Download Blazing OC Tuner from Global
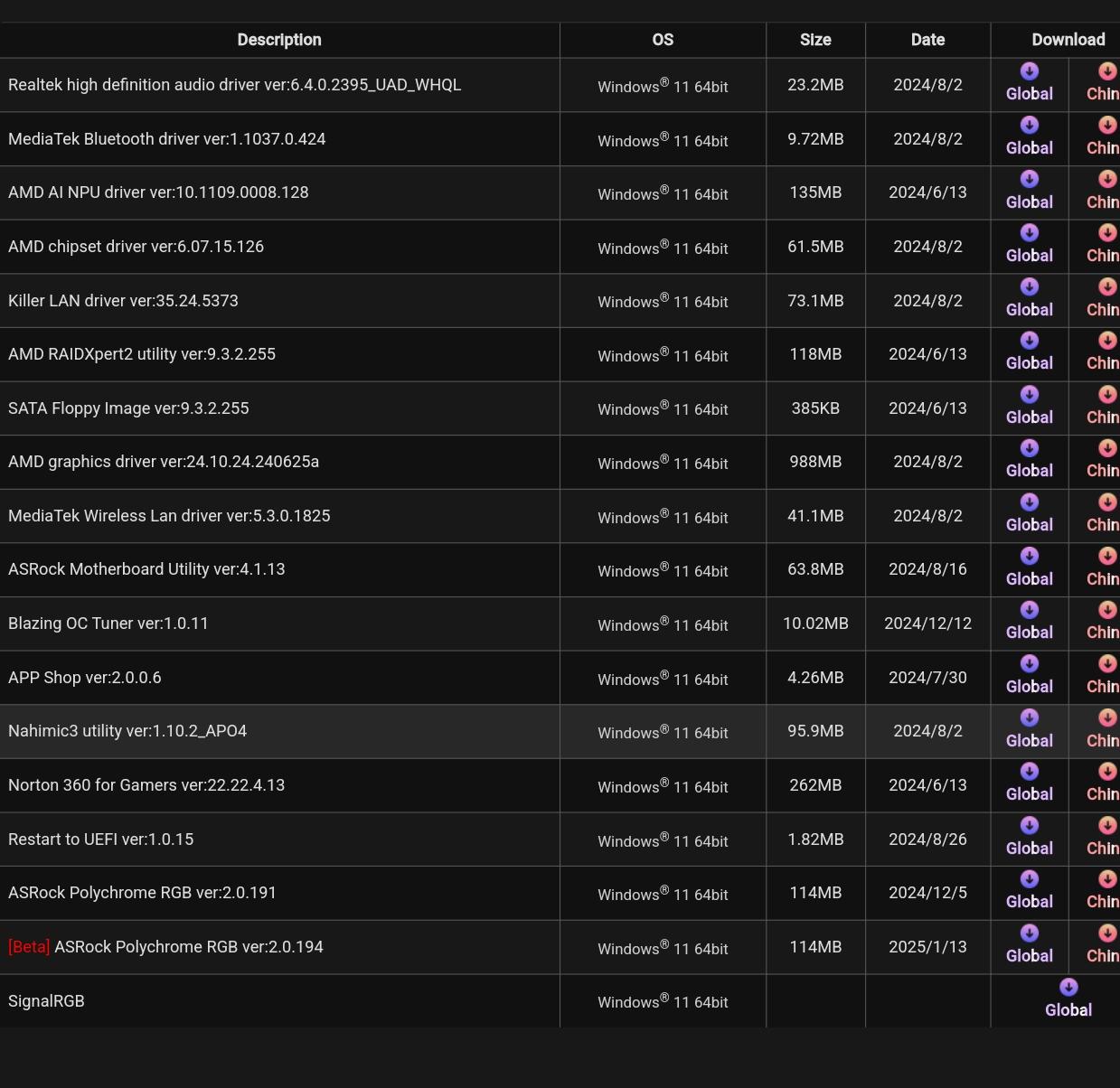 1029,622
